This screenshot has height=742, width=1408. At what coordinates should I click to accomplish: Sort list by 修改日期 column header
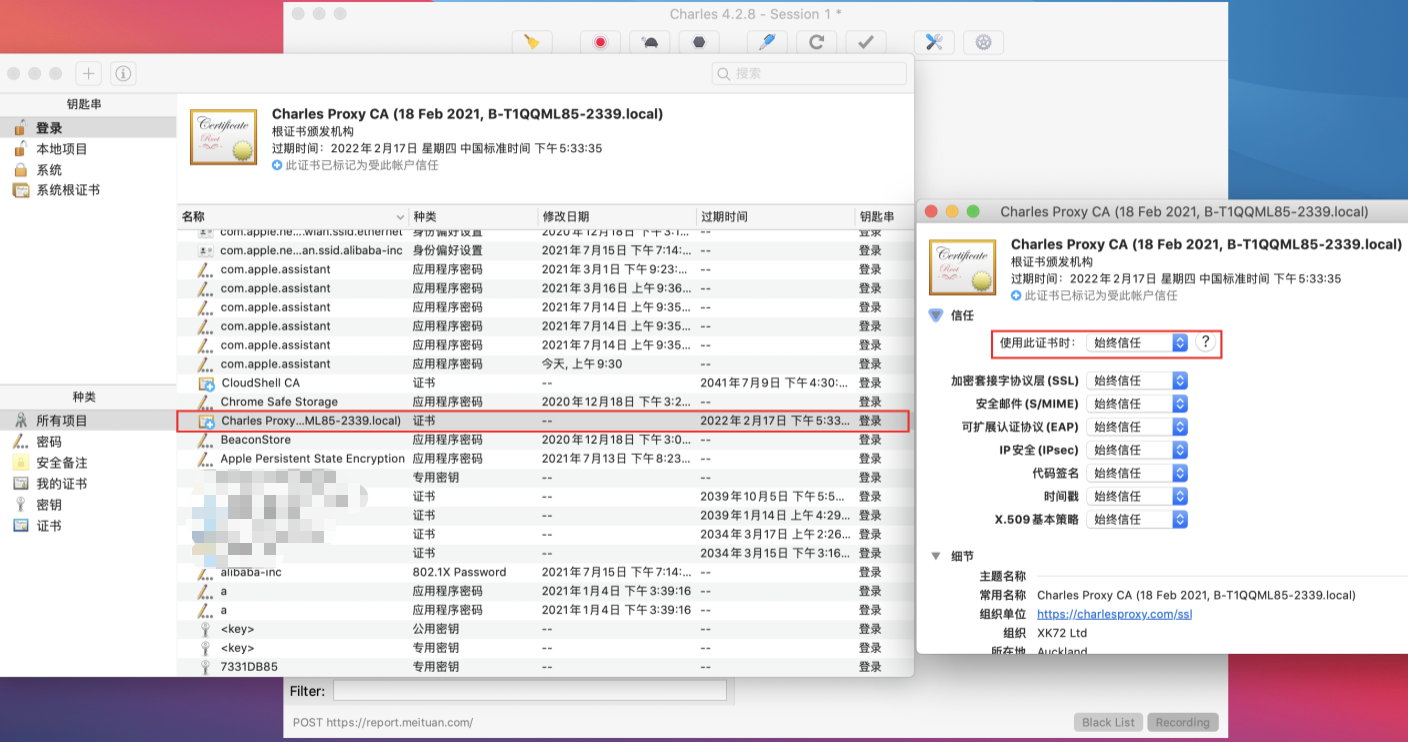point(617,217)
